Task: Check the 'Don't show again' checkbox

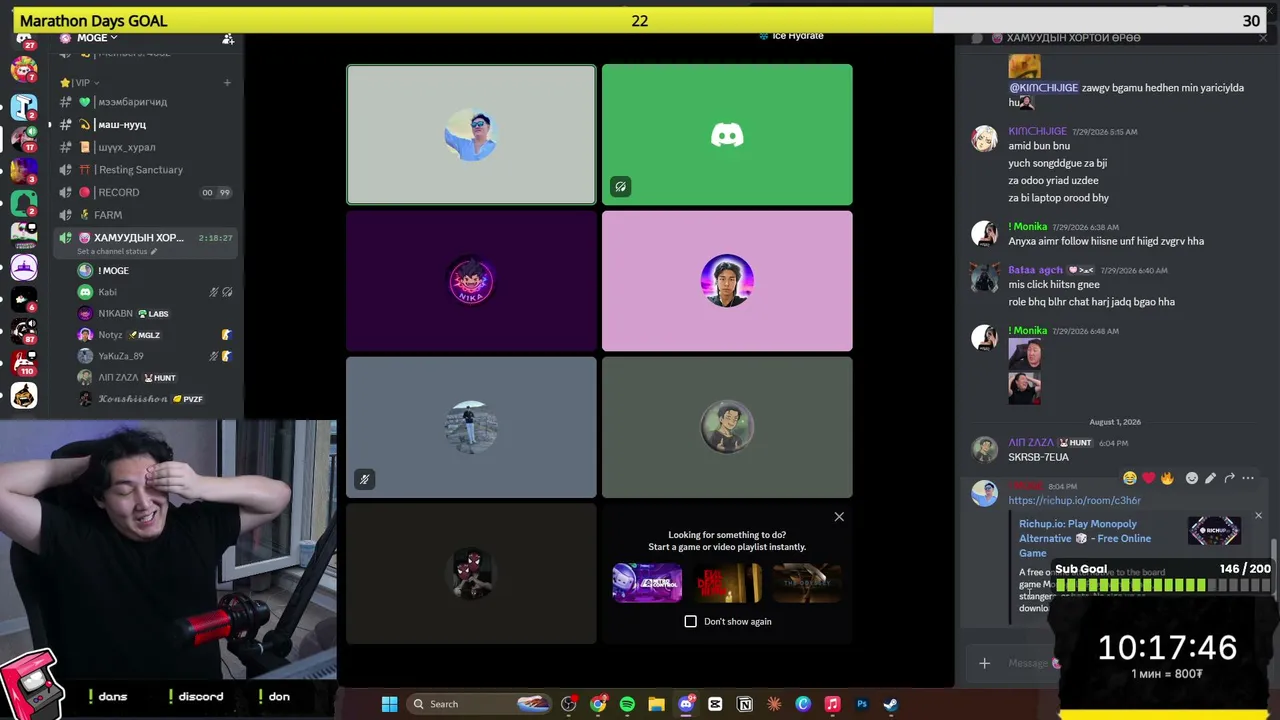Action: point(690,621)
